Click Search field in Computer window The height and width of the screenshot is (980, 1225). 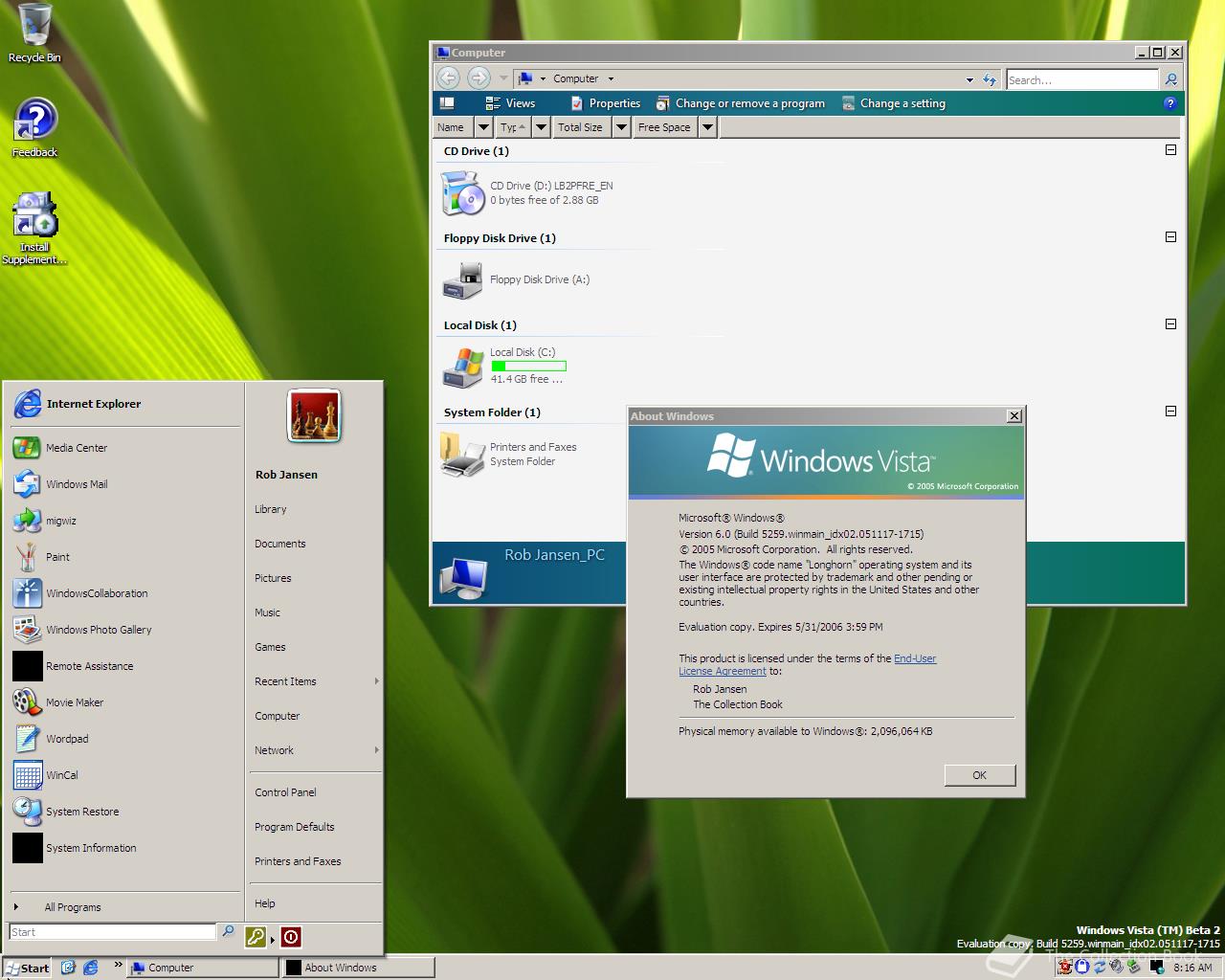[x=1081, y=79]
